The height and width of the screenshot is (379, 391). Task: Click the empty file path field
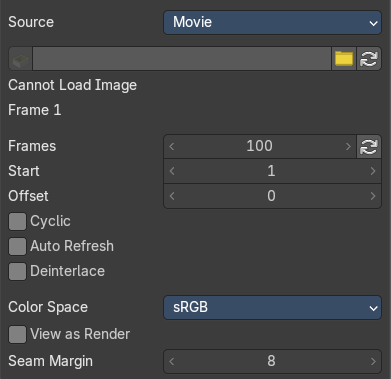point(182,59)
